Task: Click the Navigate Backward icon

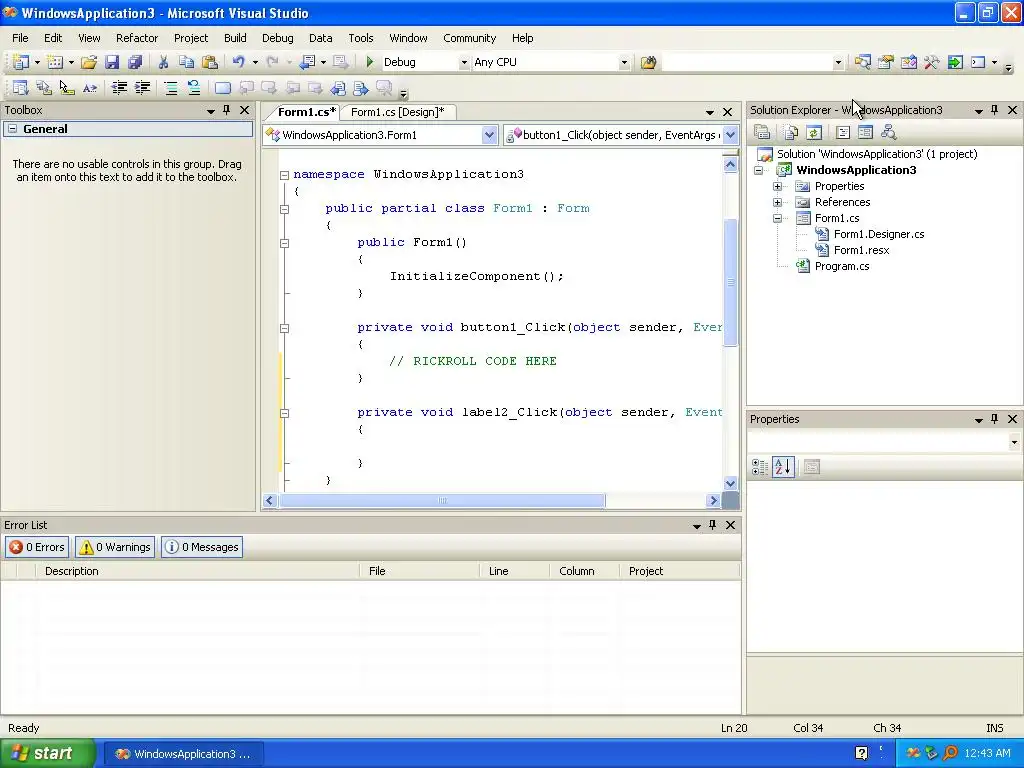Action: (308, 62)
